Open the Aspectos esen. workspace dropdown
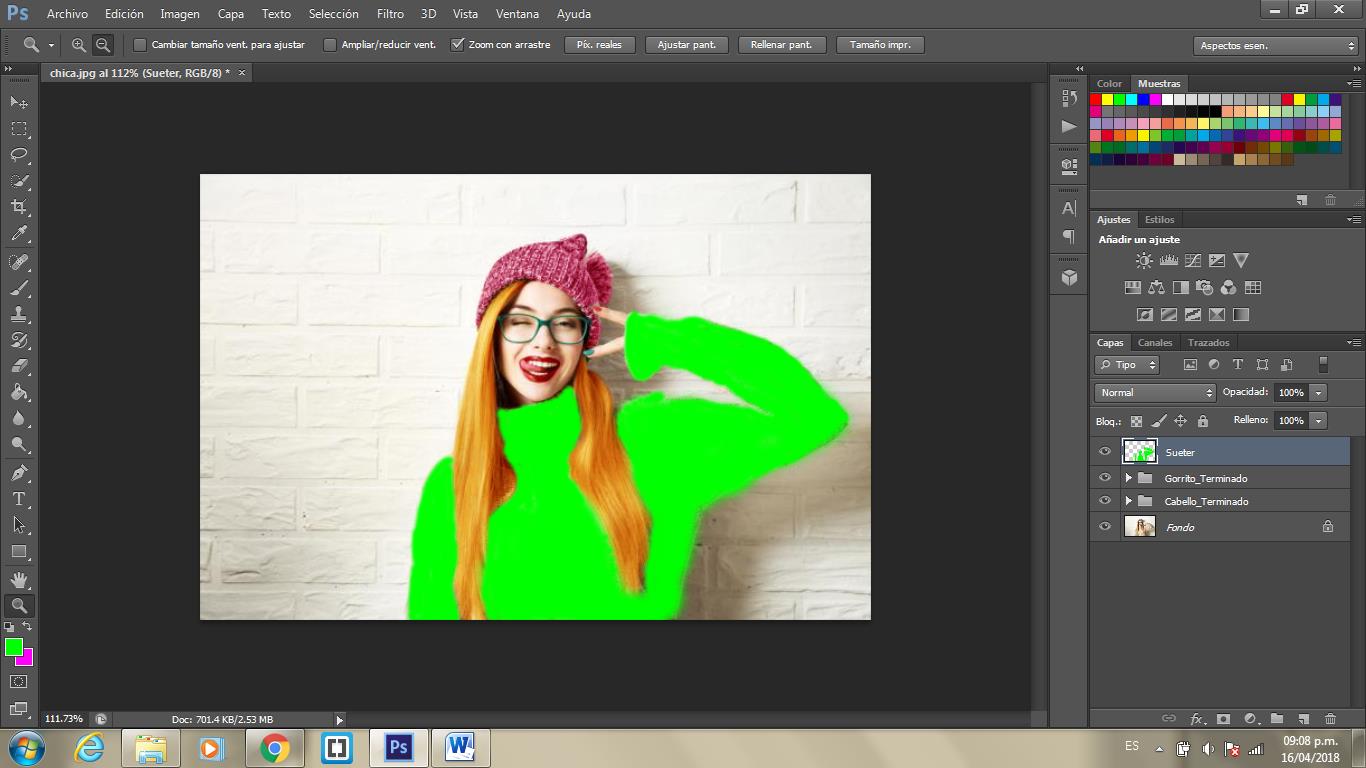Viewport: 1366px width, 768px height. click(x=1276, y=46)
